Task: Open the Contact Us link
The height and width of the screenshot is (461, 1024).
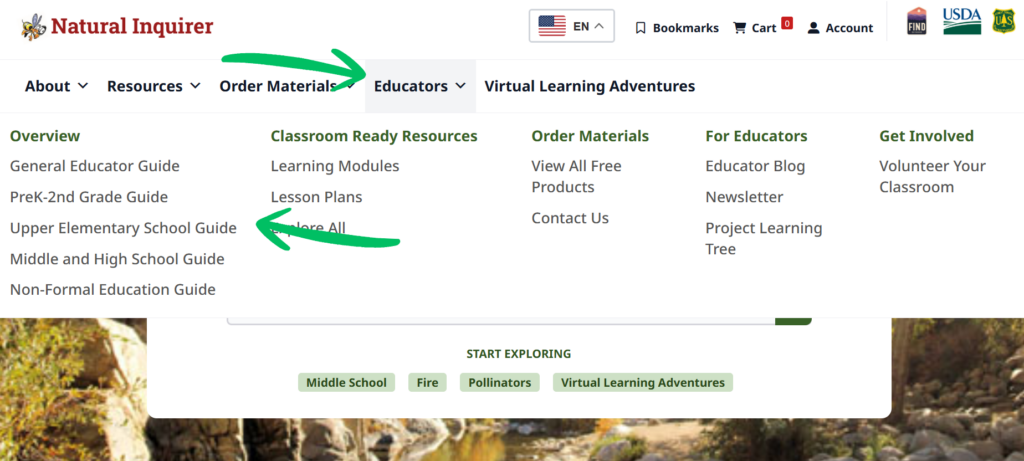Action: (570, 218)
